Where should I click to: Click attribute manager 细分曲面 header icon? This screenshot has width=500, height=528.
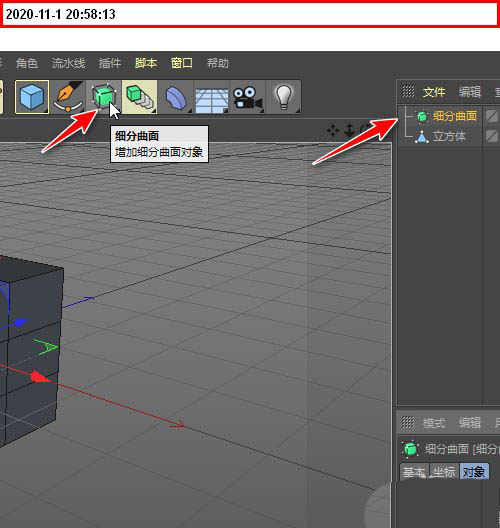pyautogui.click(x=410, y=449)
